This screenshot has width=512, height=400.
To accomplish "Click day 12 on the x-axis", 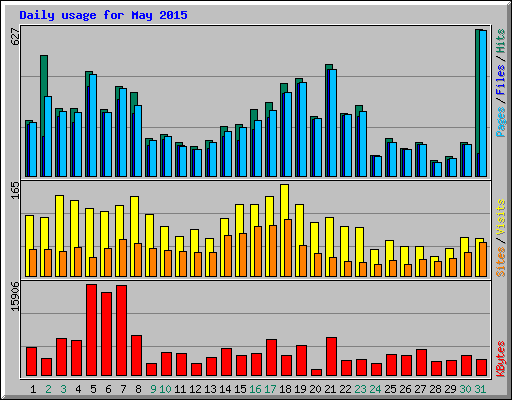I will (x=195, y=389).
